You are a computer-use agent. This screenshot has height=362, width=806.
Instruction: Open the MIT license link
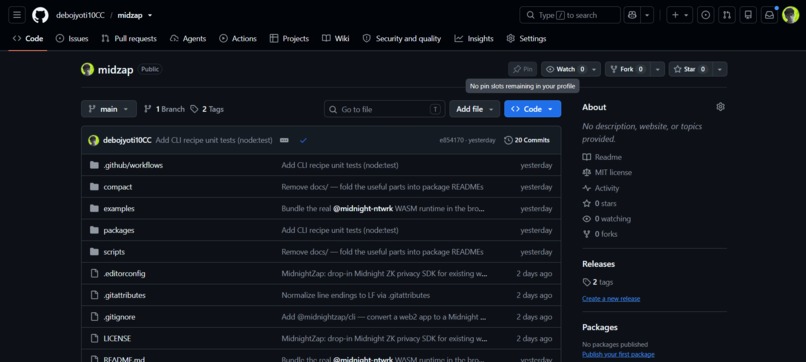607,172
